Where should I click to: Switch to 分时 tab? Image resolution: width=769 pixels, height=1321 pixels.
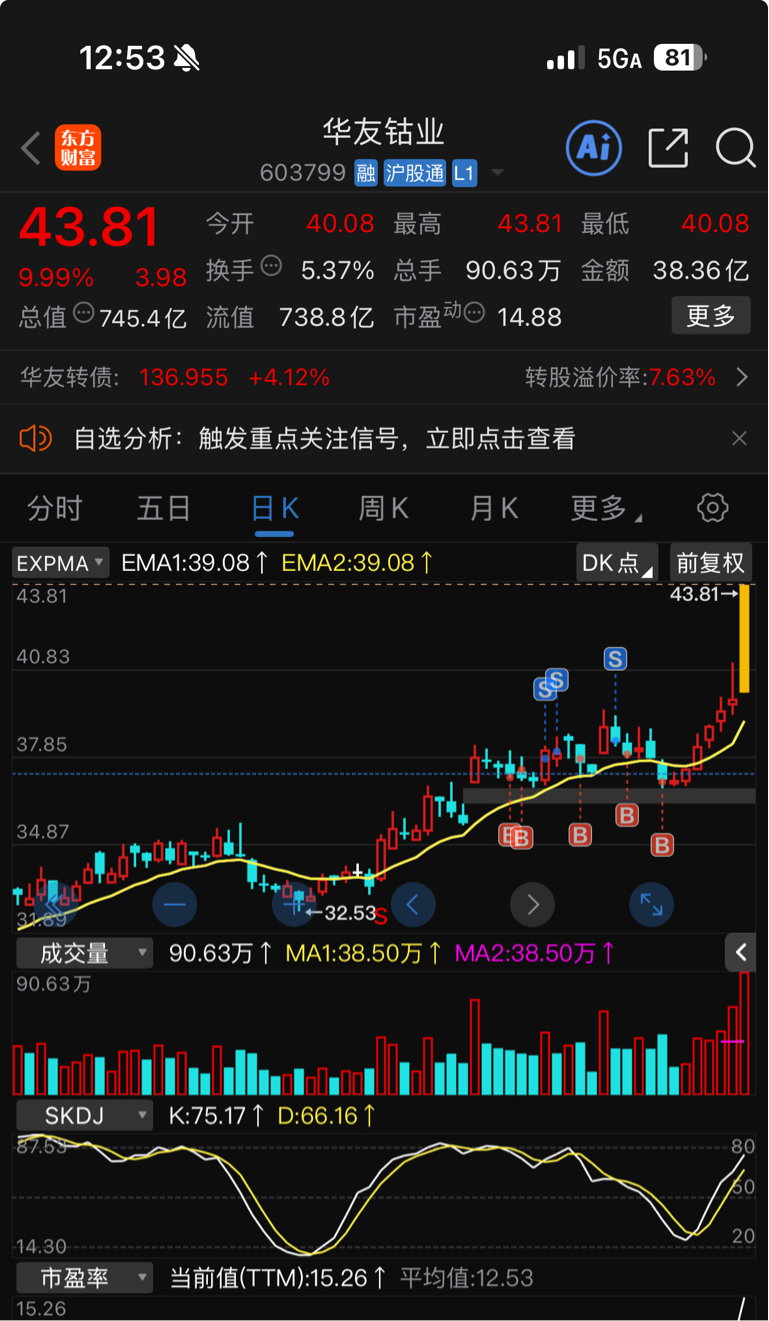54,508
